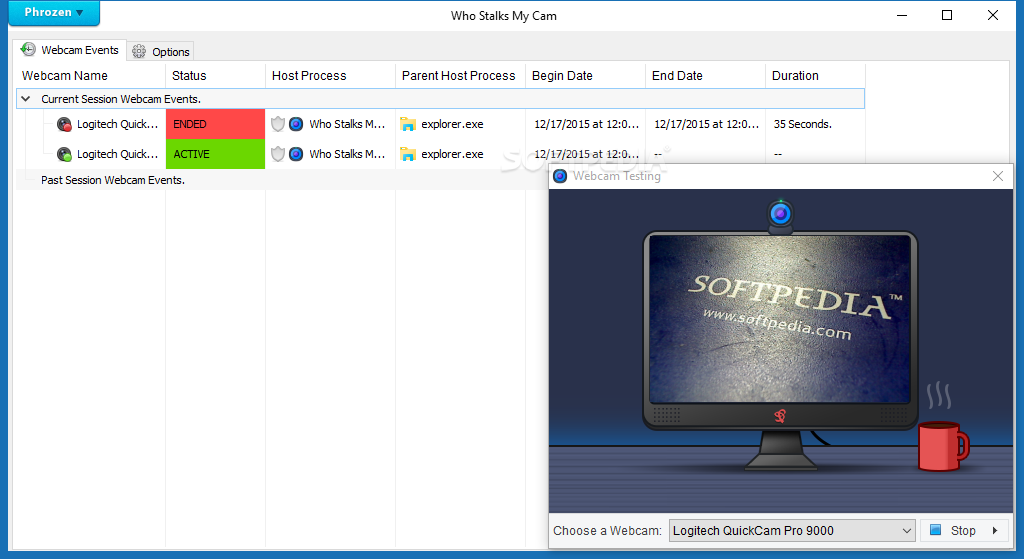Sort by Host Process column header
Viewport: 1024px width, 559px height.
pos(330,76)
